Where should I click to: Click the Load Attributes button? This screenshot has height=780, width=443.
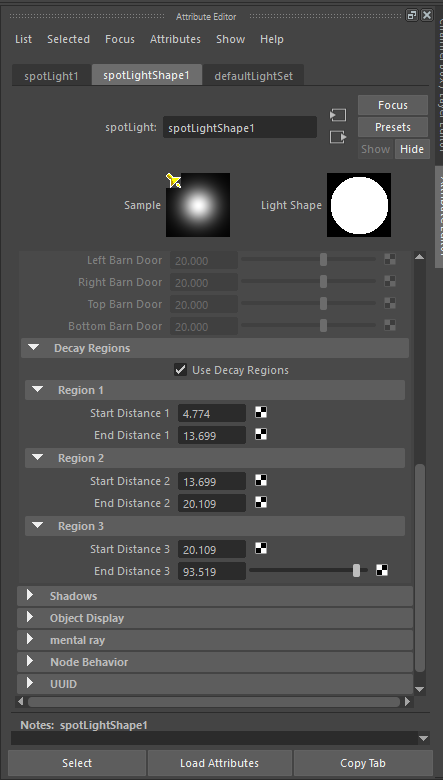click(219, 763)
